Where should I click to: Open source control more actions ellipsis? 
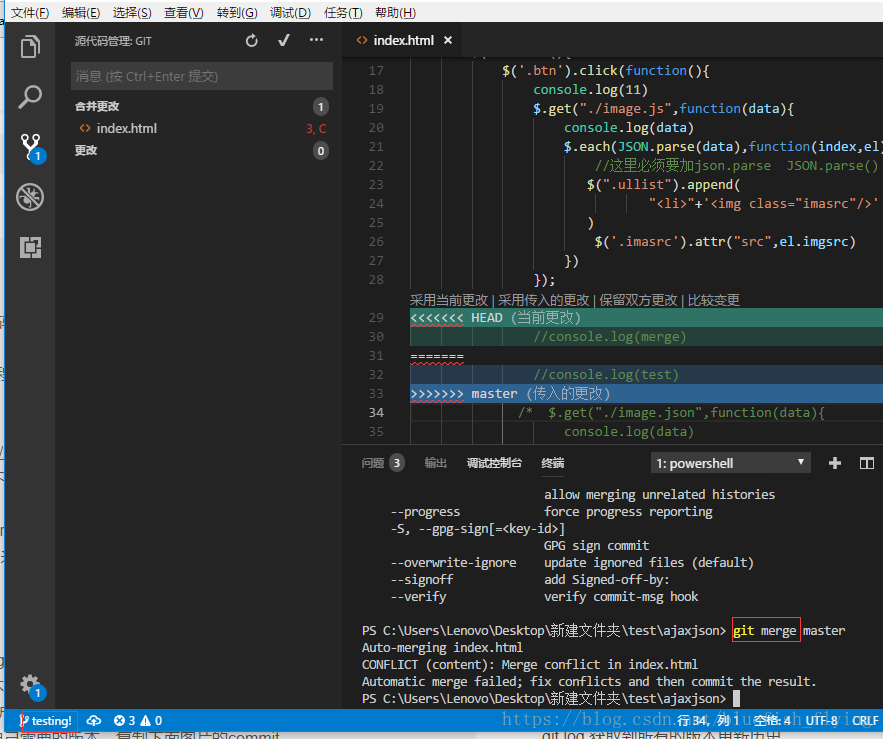316,40
